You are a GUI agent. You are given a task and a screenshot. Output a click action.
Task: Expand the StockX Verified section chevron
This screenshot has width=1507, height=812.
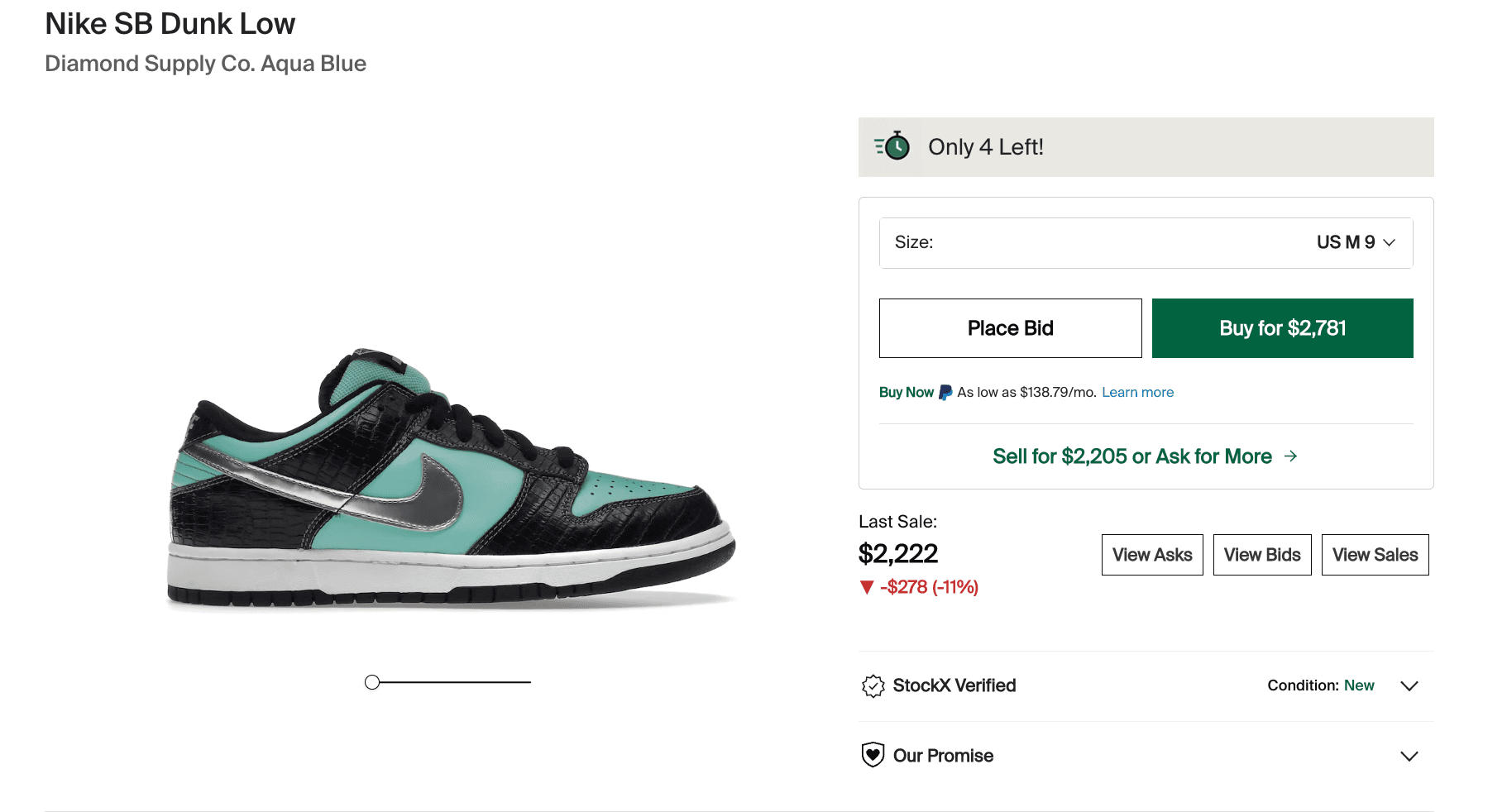[1409, 686]
